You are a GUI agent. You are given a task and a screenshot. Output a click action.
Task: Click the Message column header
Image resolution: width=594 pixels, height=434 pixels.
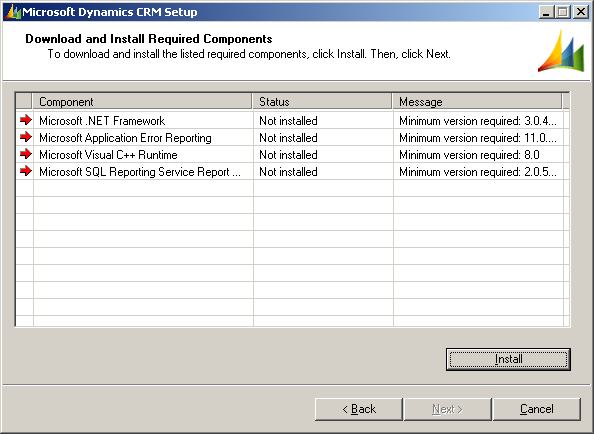coord(477,101)
